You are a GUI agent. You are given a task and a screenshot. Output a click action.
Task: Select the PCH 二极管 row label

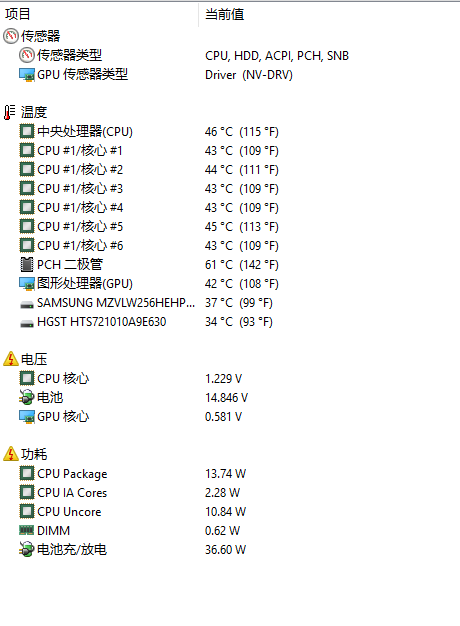click(x=70, y=264)
